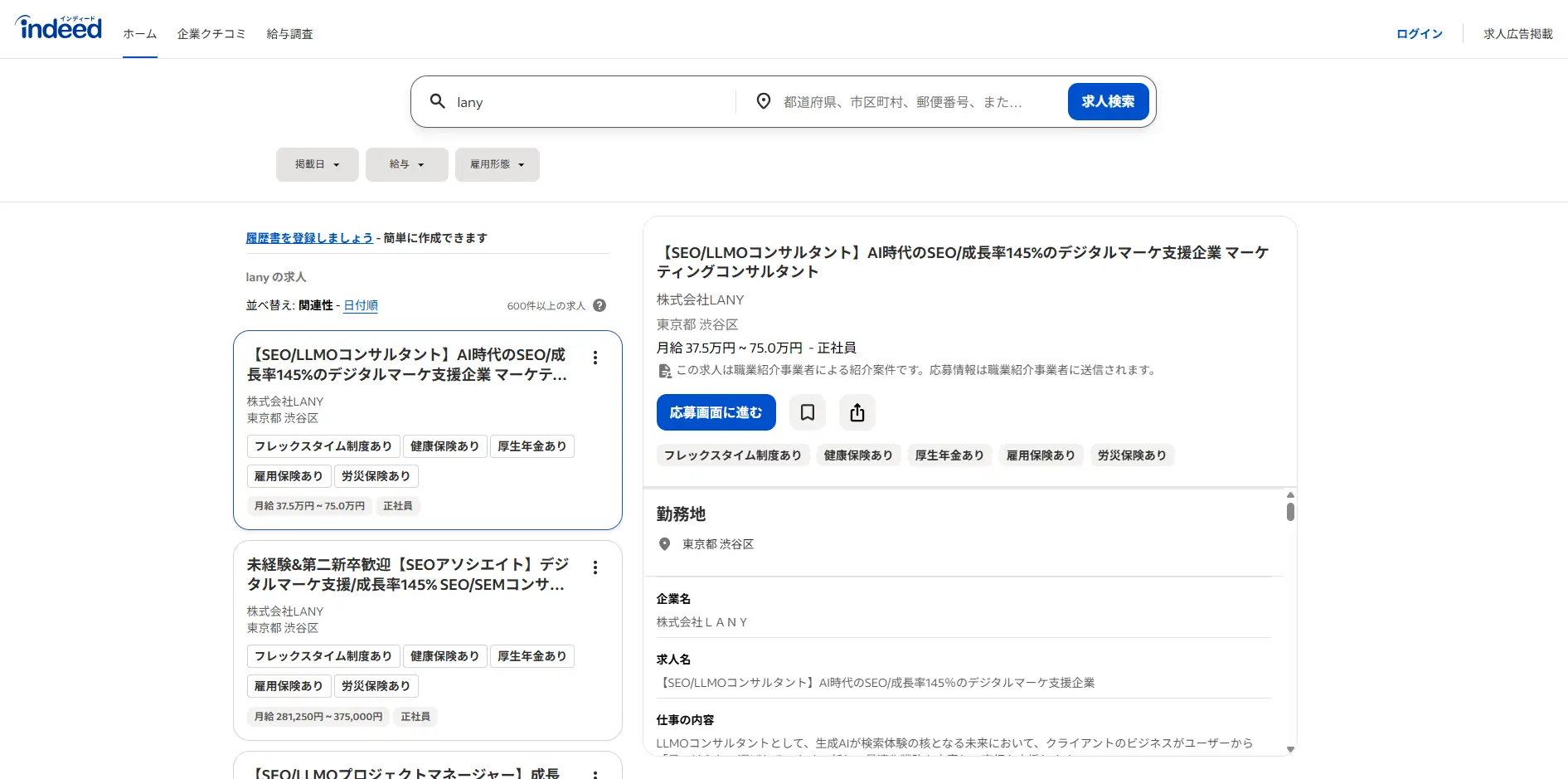Viewport: 1568px width, 779px height.
Task: Go to the ホーム tab
Action: 140,34
